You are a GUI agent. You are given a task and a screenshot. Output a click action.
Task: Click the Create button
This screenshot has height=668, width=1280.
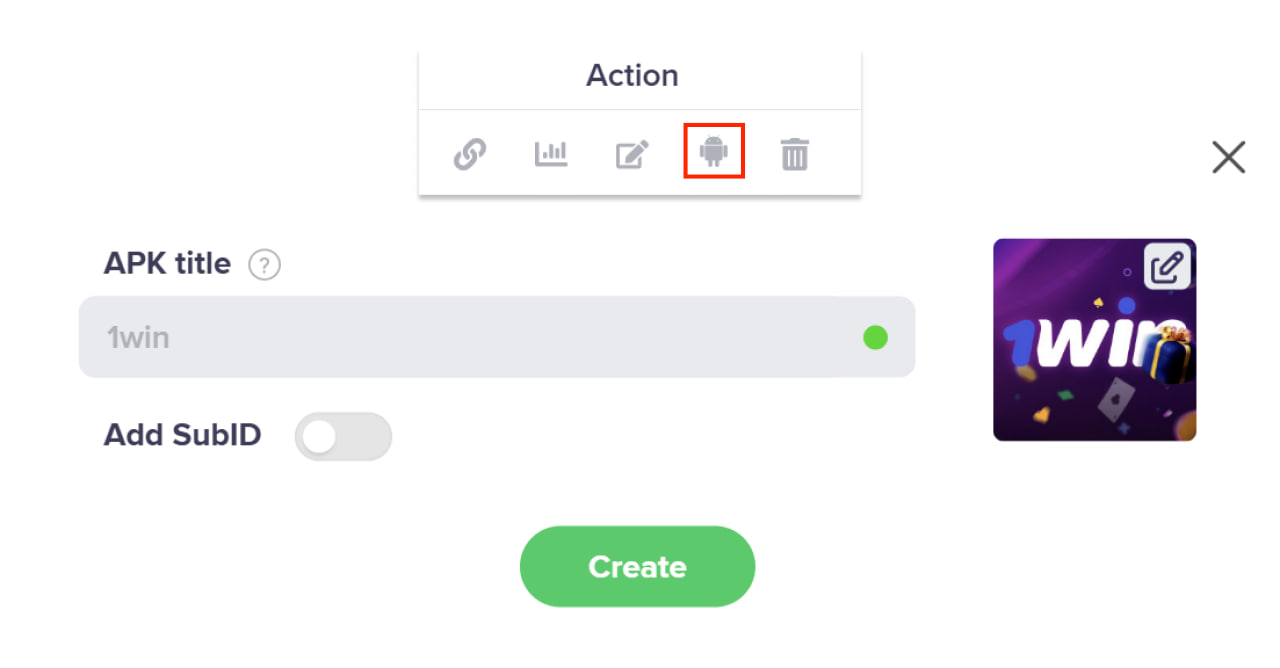point(637,566)
